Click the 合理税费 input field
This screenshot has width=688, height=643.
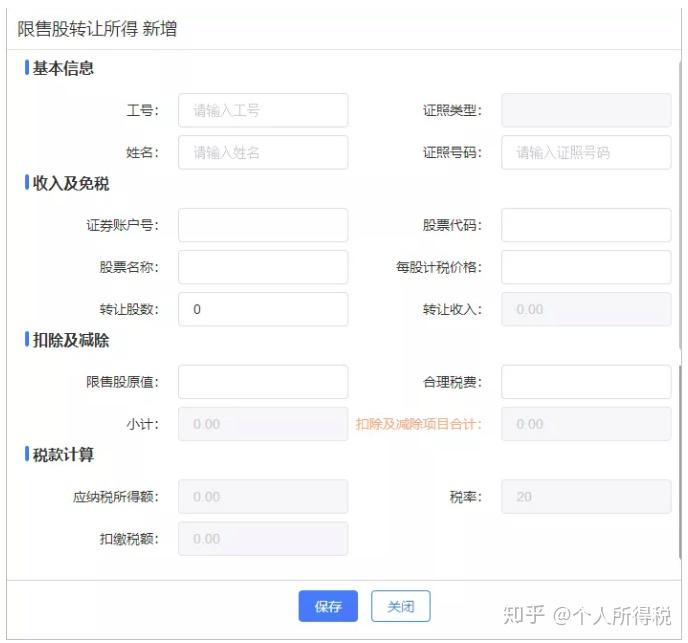pyautogui.click(x=586, y=382)
